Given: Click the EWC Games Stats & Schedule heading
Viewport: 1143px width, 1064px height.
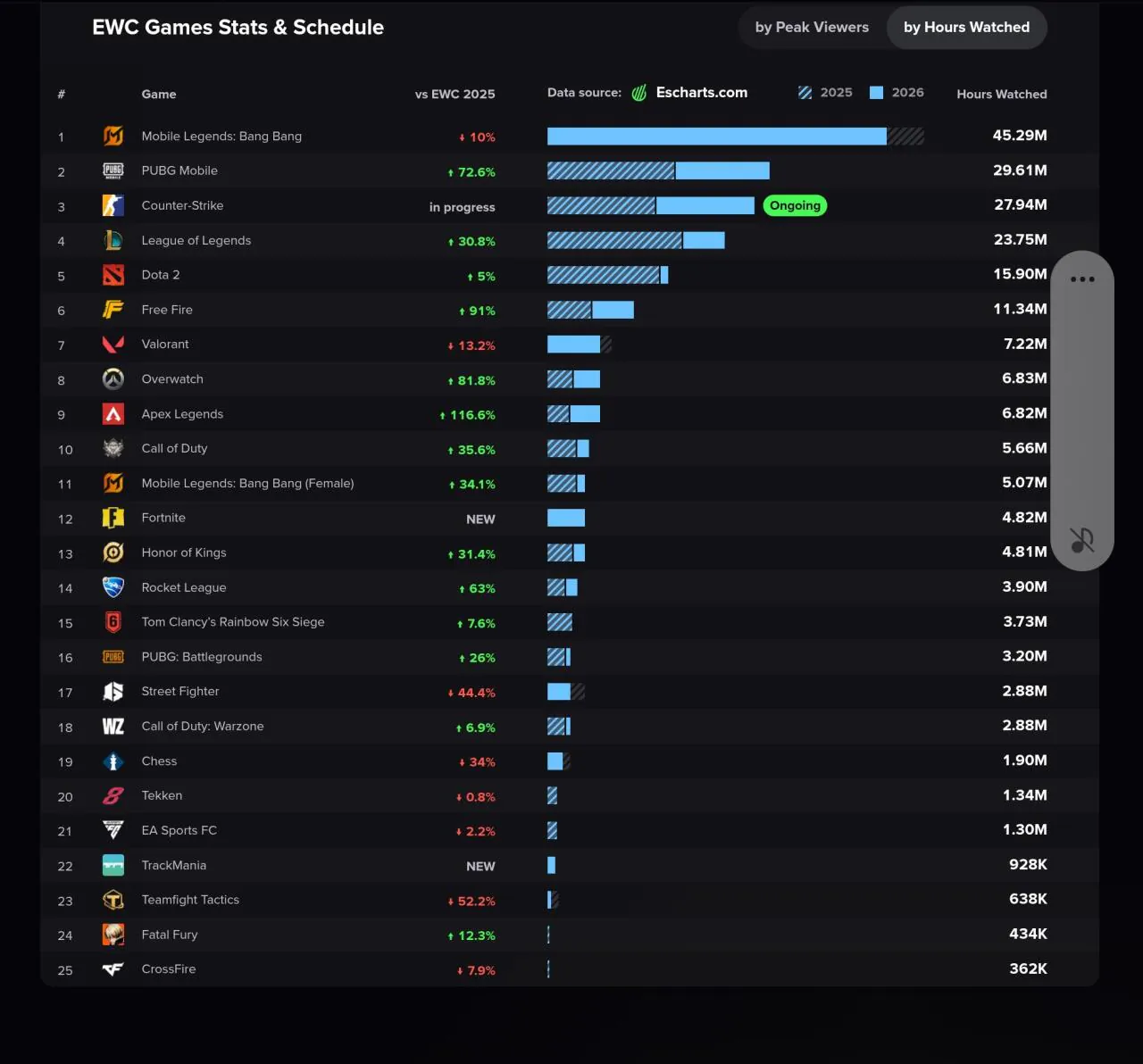Looking at the screenshot, I should point(238,28).
